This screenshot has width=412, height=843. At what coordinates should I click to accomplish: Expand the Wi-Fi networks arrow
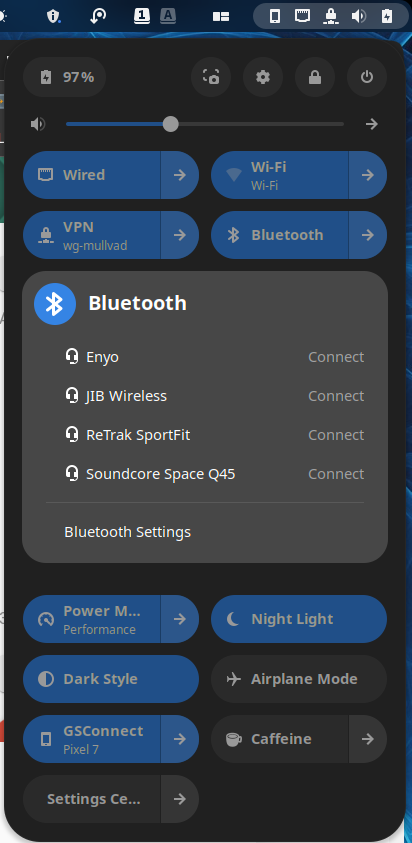pyautogui.click(x=368, y=175)
